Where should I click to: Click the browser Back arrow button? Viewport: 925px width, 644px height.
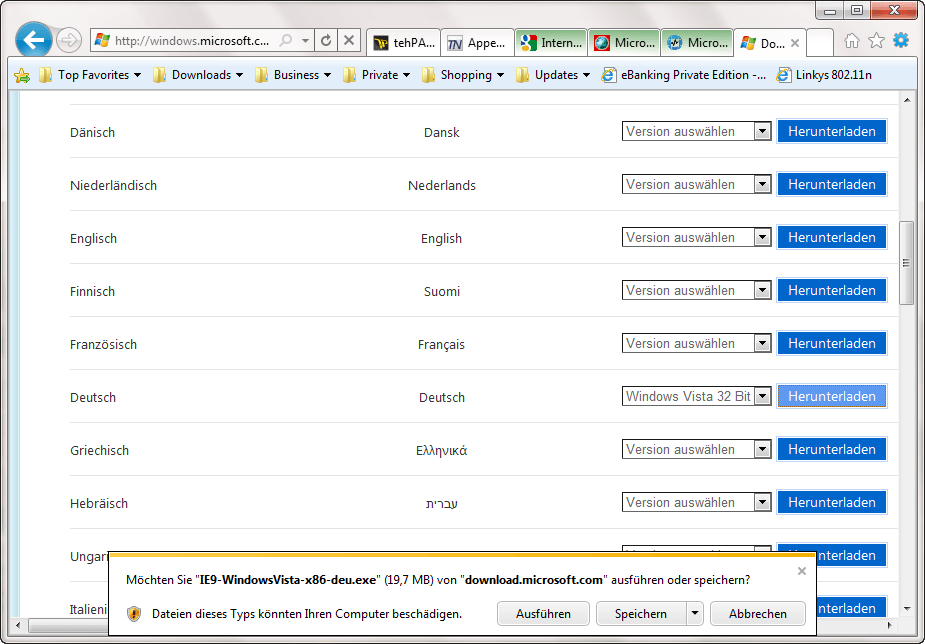34,40
